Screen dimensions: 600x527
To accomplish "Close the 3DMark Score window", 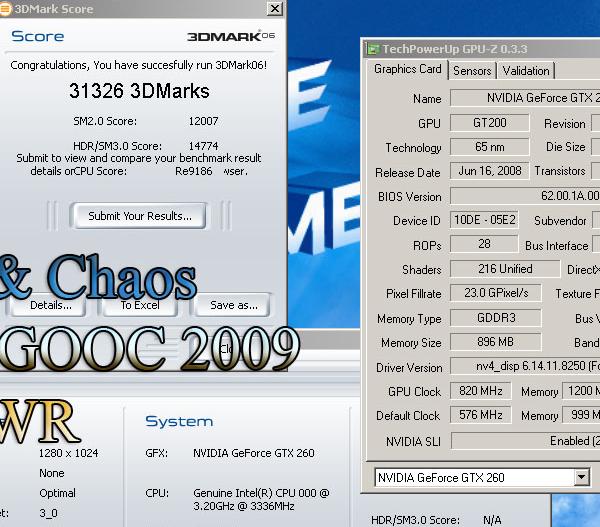I will pyautogui.click(x=274, y=8).
